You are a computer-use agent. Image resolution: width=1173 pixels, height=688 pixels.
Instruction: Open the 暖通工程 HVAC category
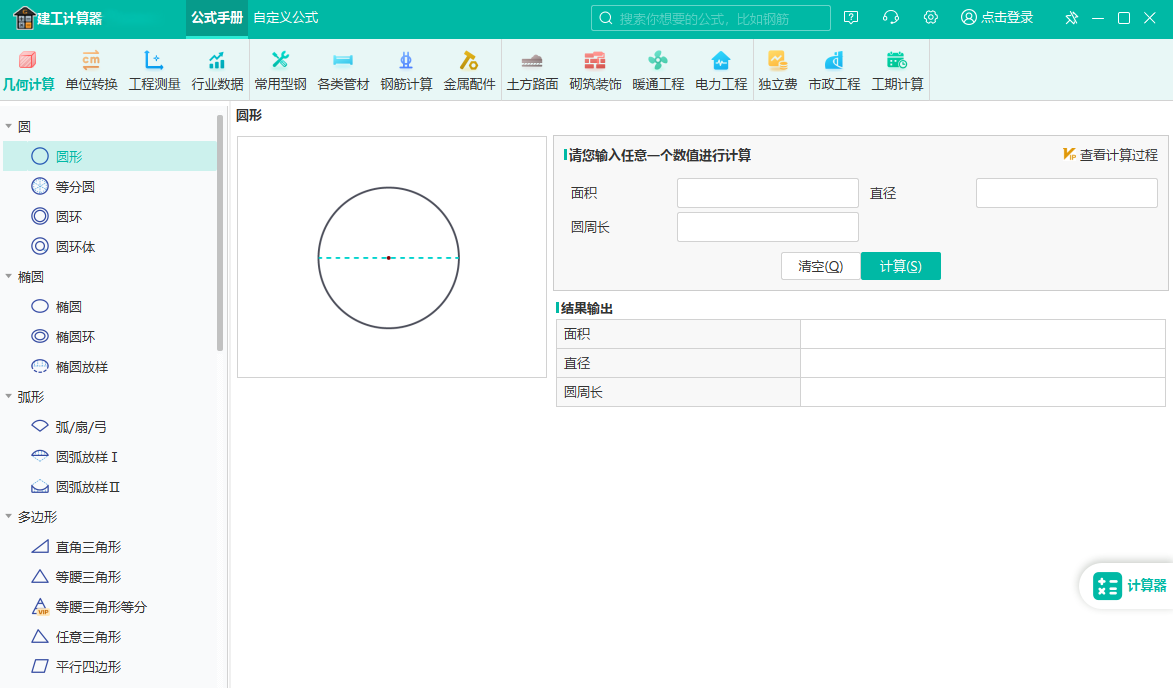[658, 70]
